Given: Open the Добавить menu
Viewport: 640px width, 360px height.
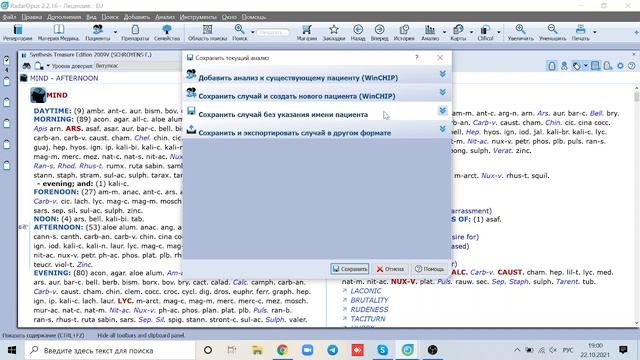Looking at the screenshot, I should 137,17.
